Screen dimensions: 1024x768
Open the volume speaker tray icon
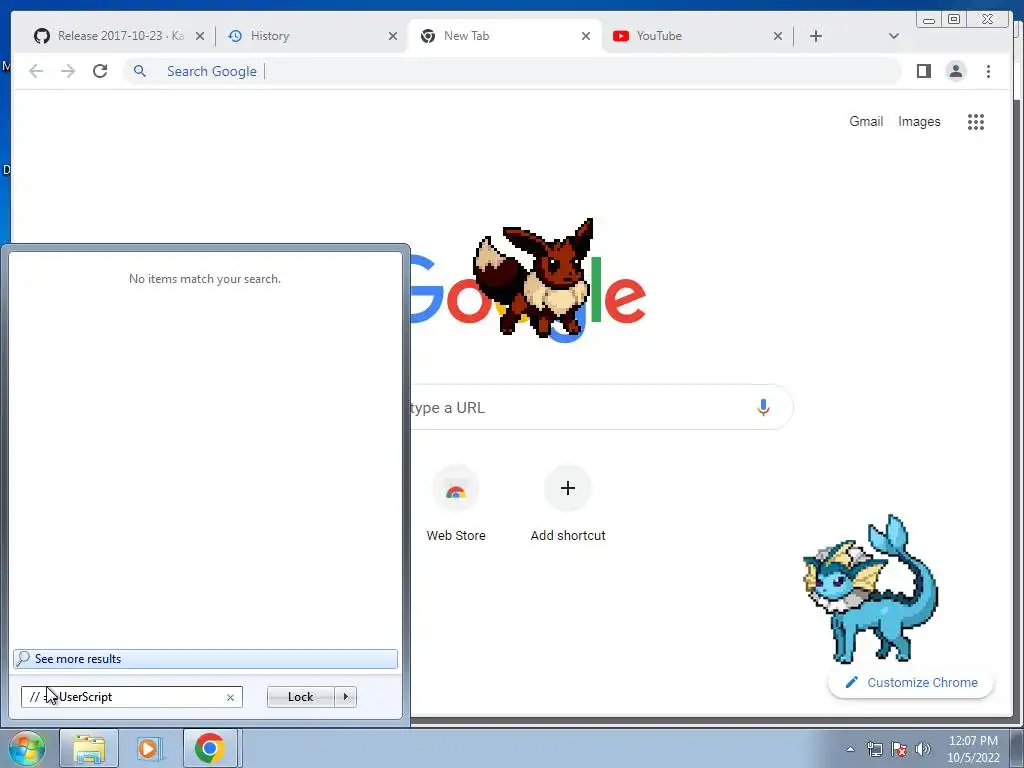point(923,749)
